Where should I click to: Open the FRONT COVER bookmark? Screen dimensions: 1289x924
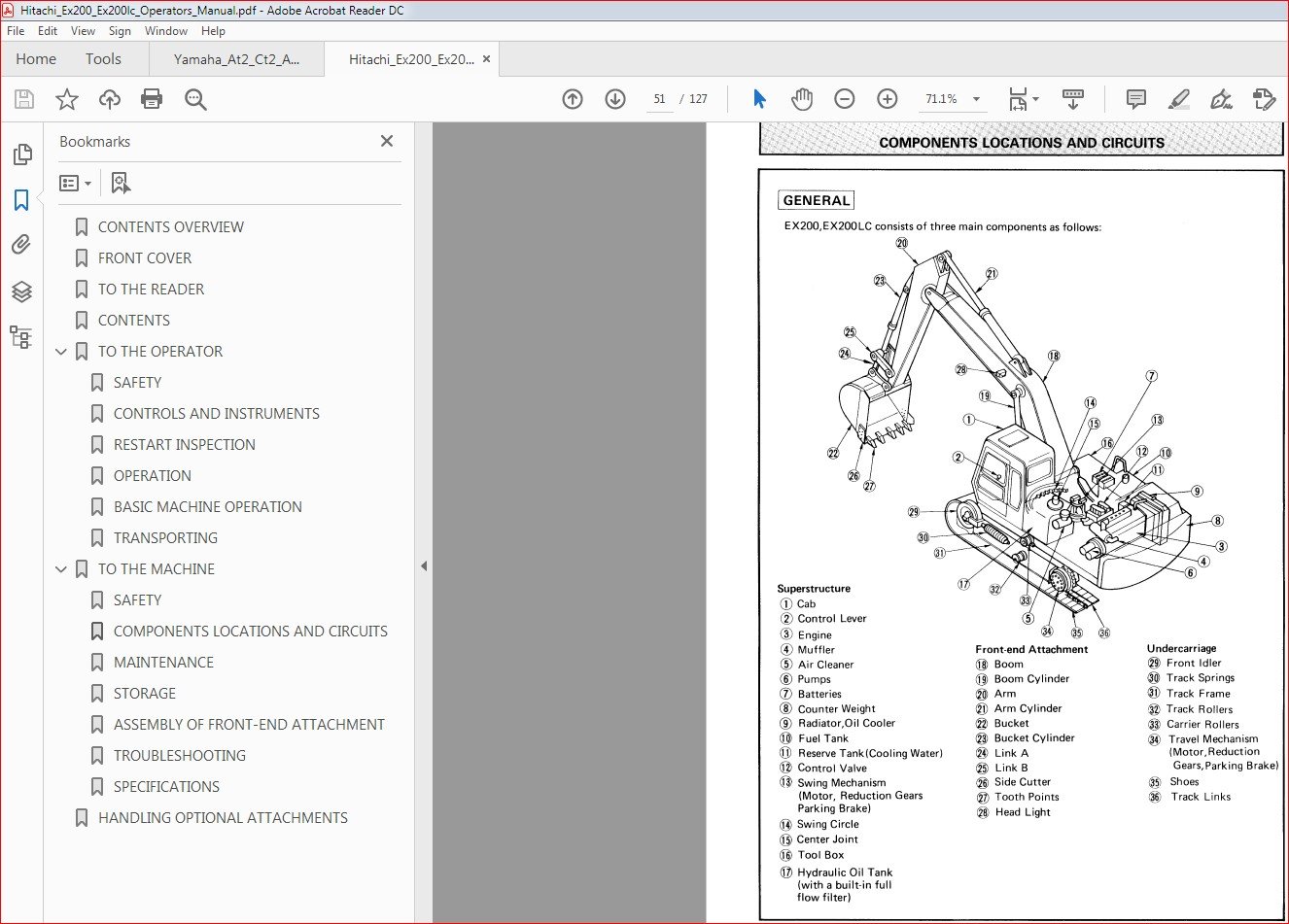pos(145,258)
